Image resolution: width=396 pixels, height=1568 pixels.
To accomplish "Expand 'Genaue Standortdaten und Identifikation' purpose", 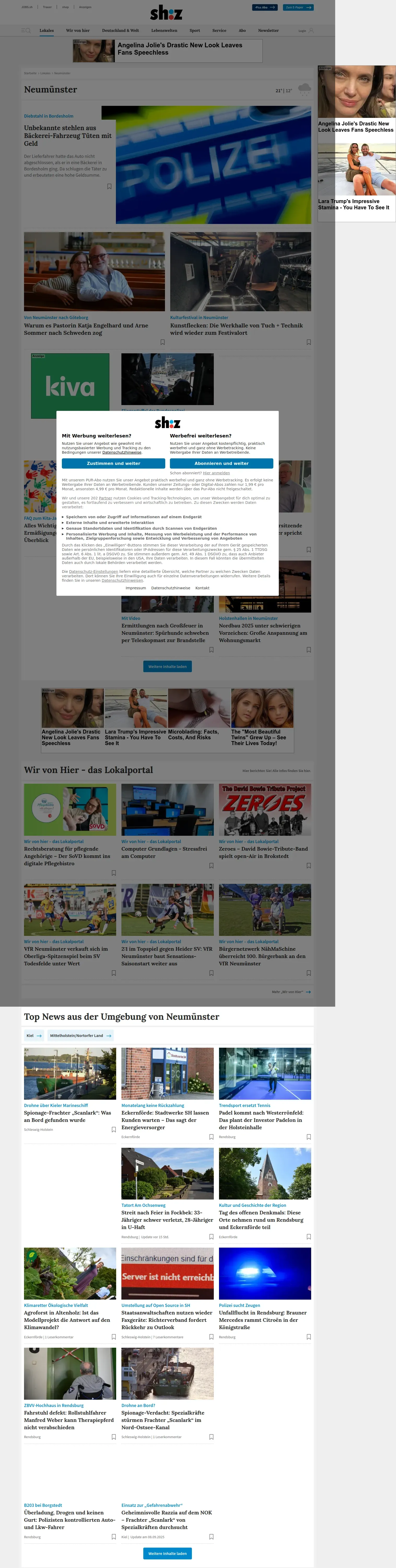I will (x=139, y=528).
